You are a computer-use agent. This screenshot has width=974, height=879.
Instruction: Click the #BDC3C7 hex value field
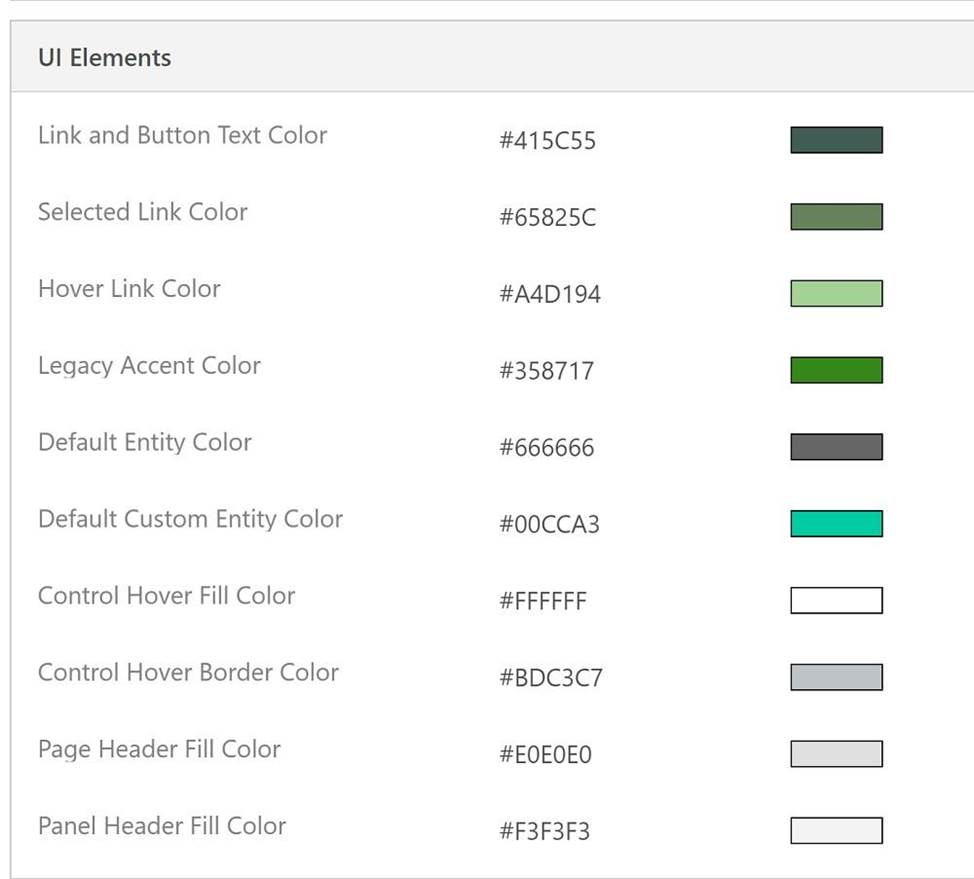550,678
